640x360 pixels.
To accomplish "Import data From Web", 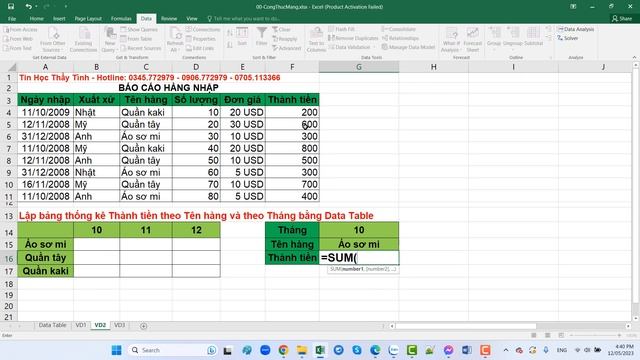I will coord(18,39).
